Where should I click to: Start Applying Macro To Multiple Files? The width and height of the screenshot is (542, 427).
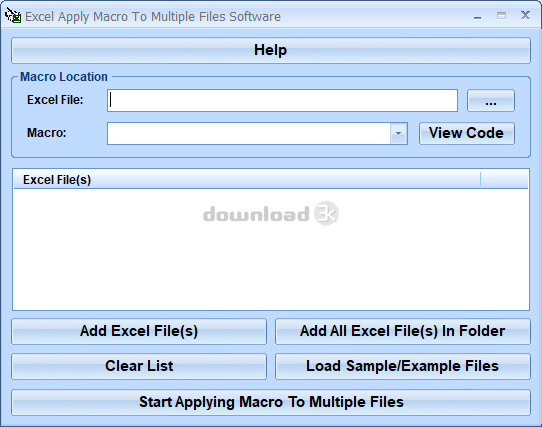271,402
